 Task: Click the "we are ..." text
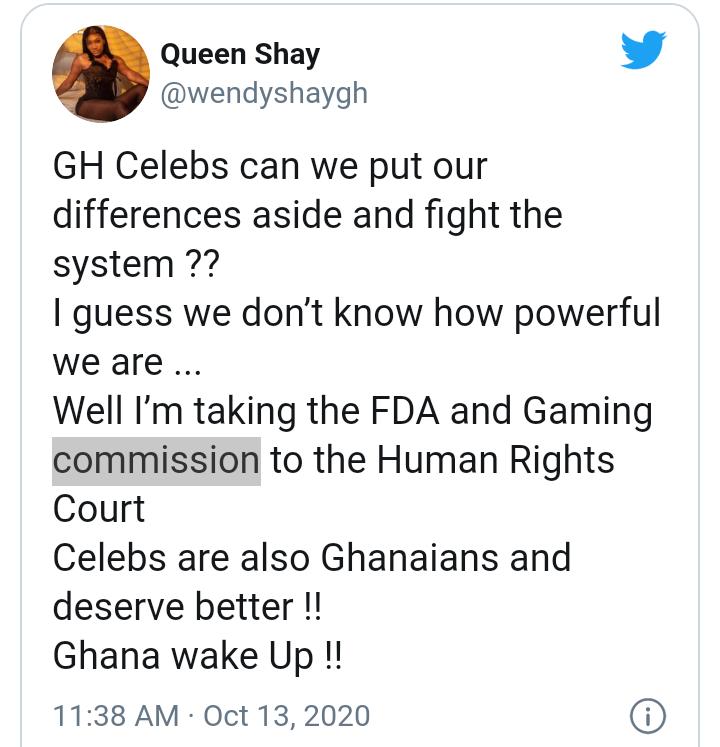tap(126, 362)
